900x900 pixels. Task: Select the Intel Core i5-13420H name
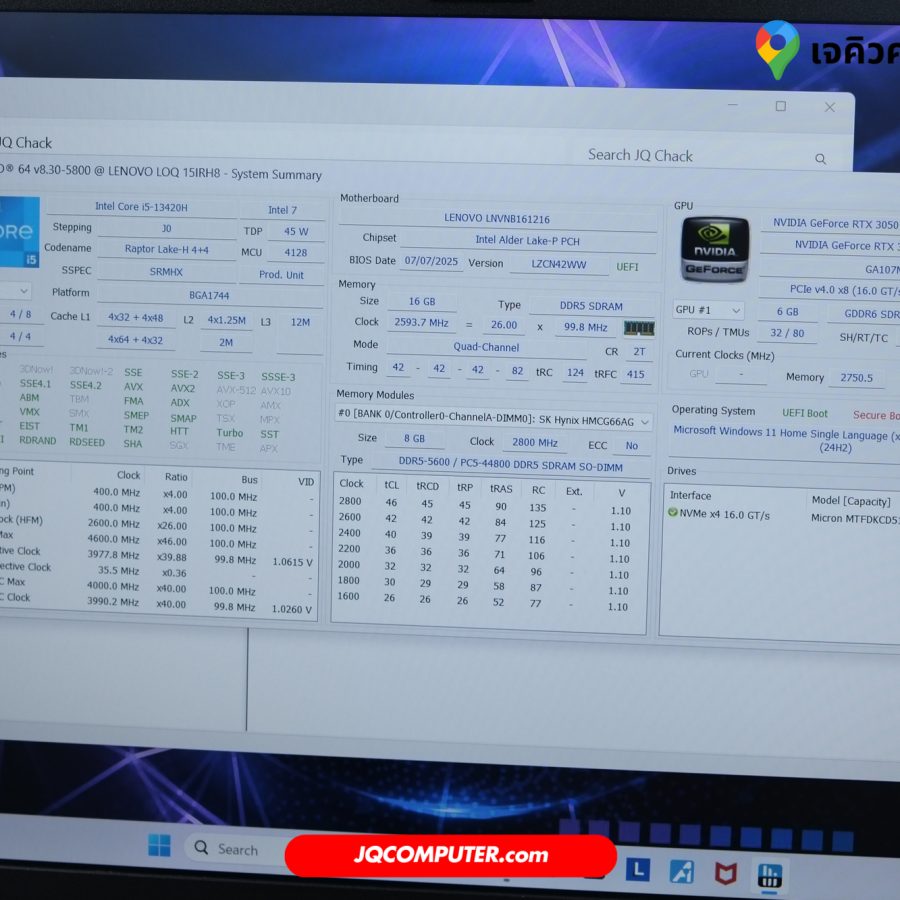141,207
